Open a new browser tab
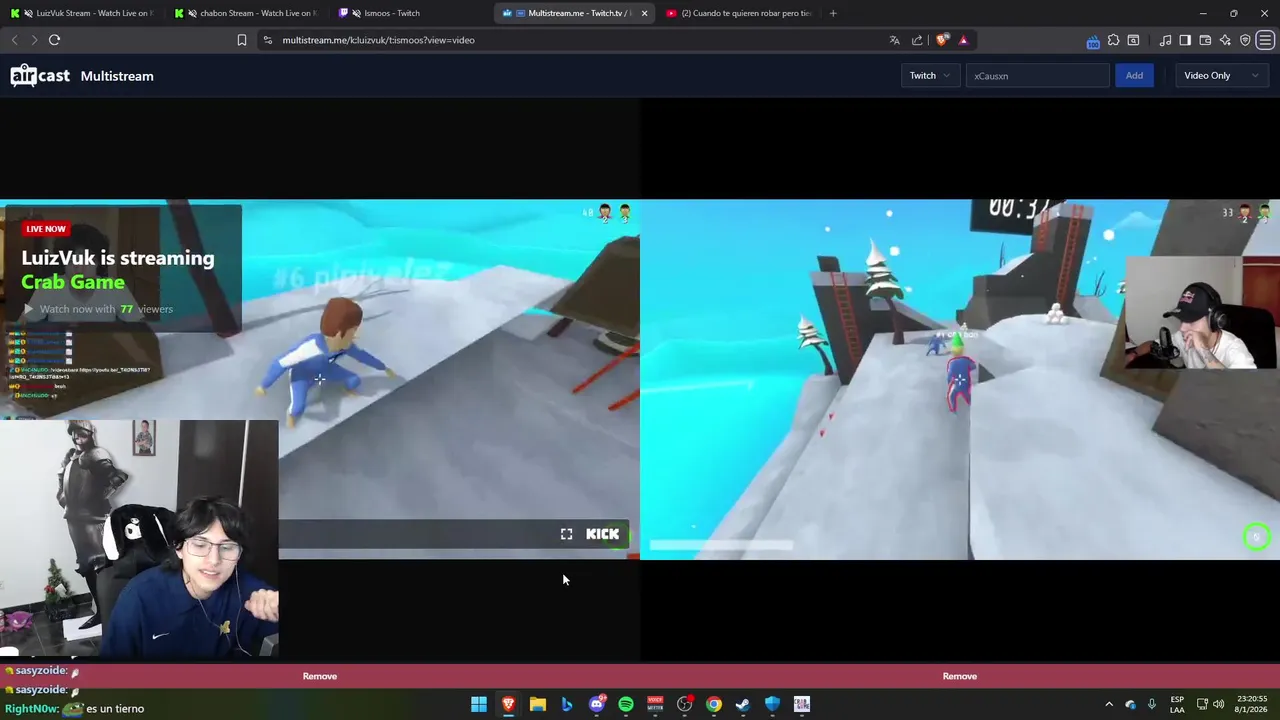 (832, 13)
